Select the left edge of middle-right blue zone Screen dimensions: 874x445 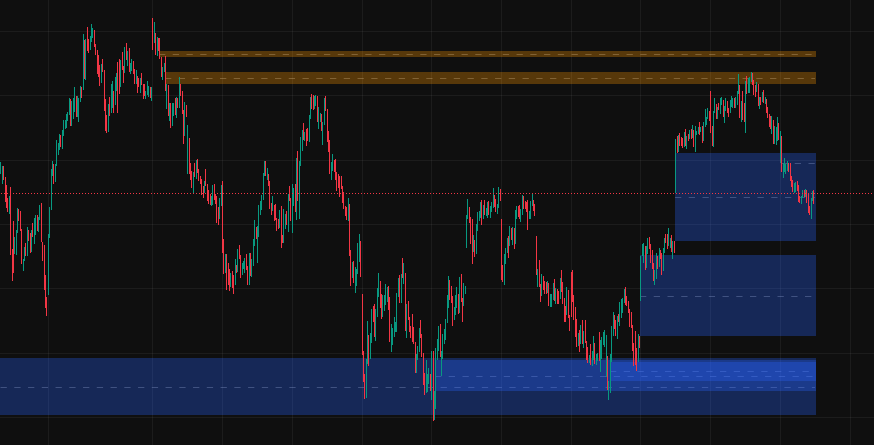[641, 295]
